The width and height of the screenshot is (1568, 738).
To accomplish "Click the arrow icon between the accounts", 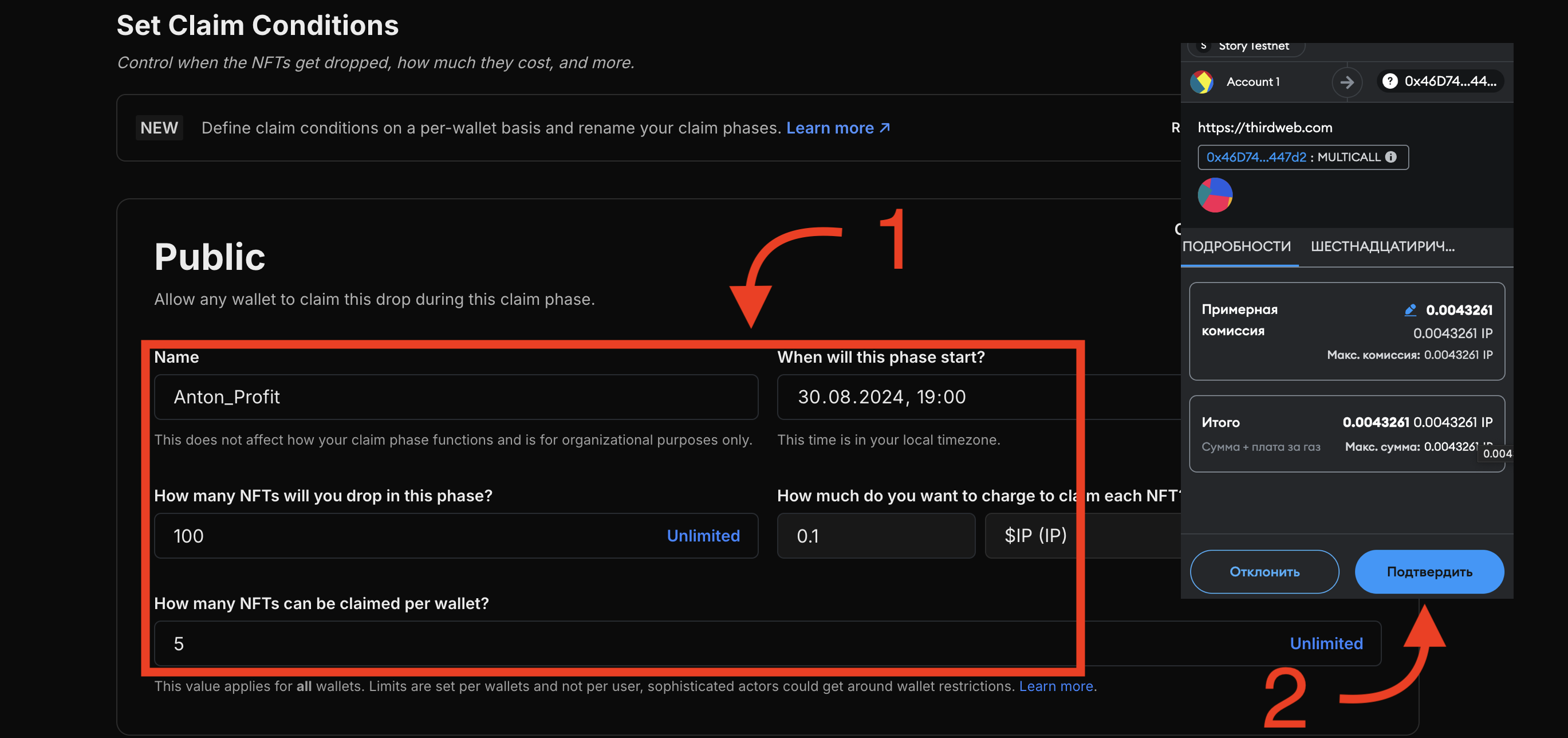I will pos(1347,81).
